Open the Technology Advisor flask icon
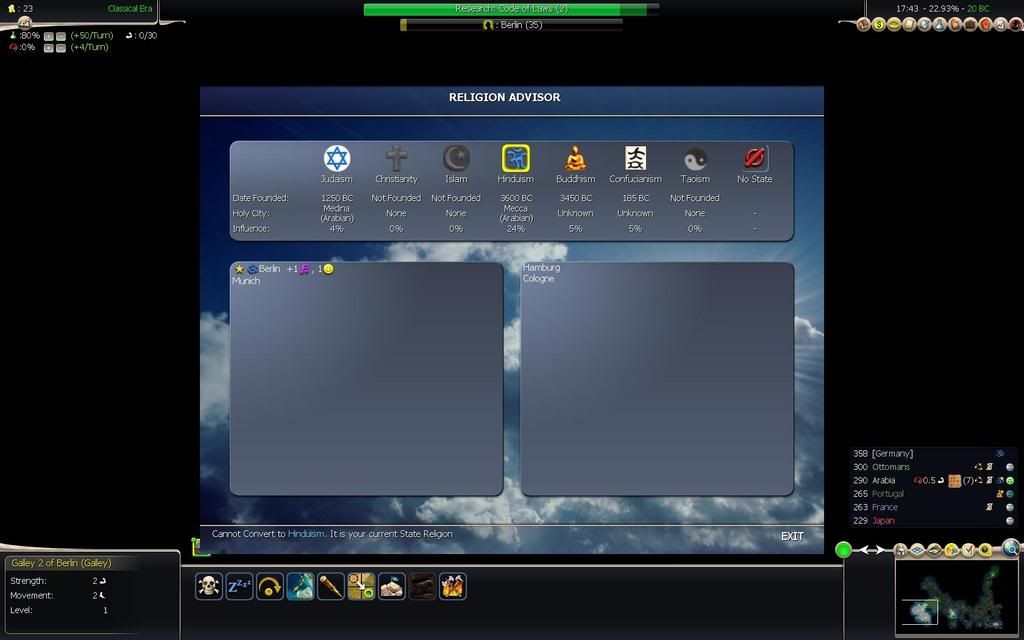 (x=940, y=24)
